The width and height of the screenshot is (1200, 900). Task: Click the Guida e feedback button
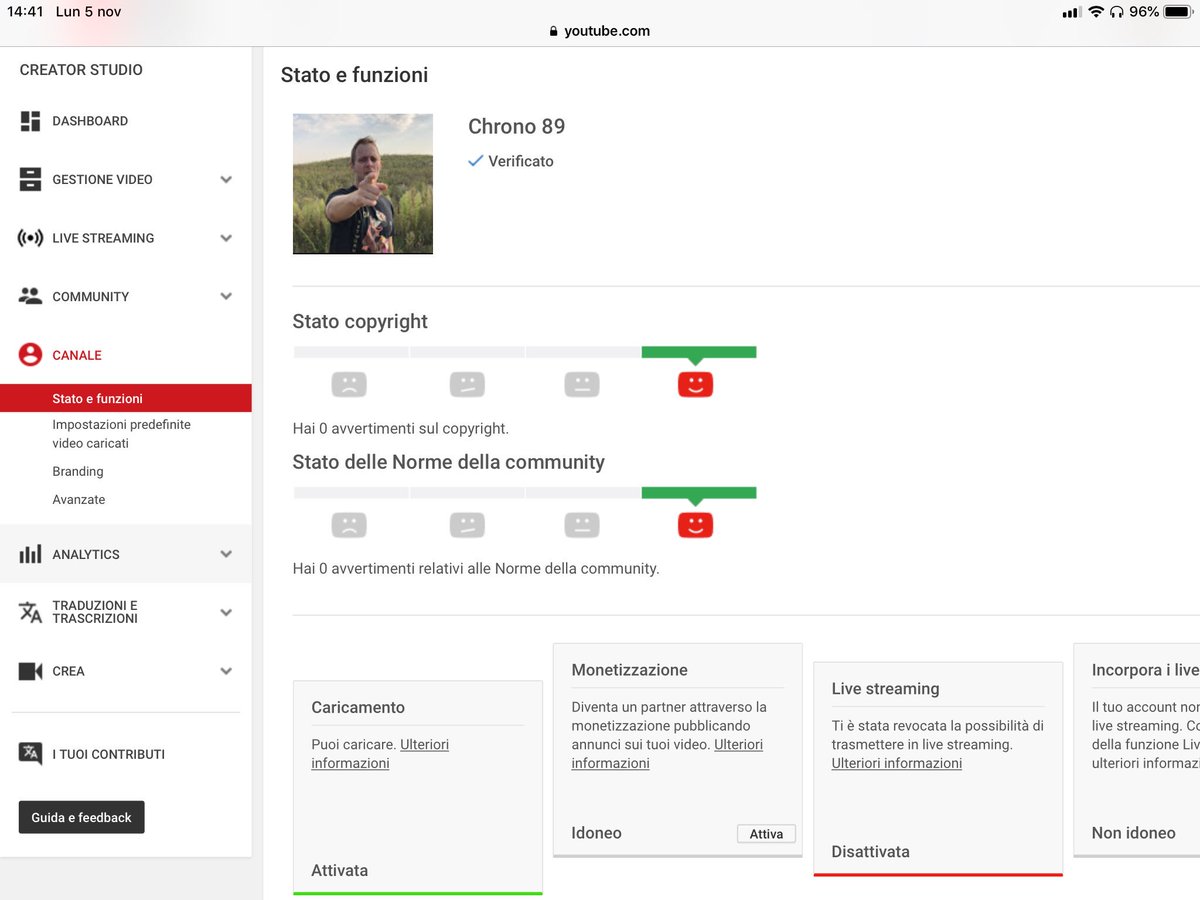coord(82,817)
